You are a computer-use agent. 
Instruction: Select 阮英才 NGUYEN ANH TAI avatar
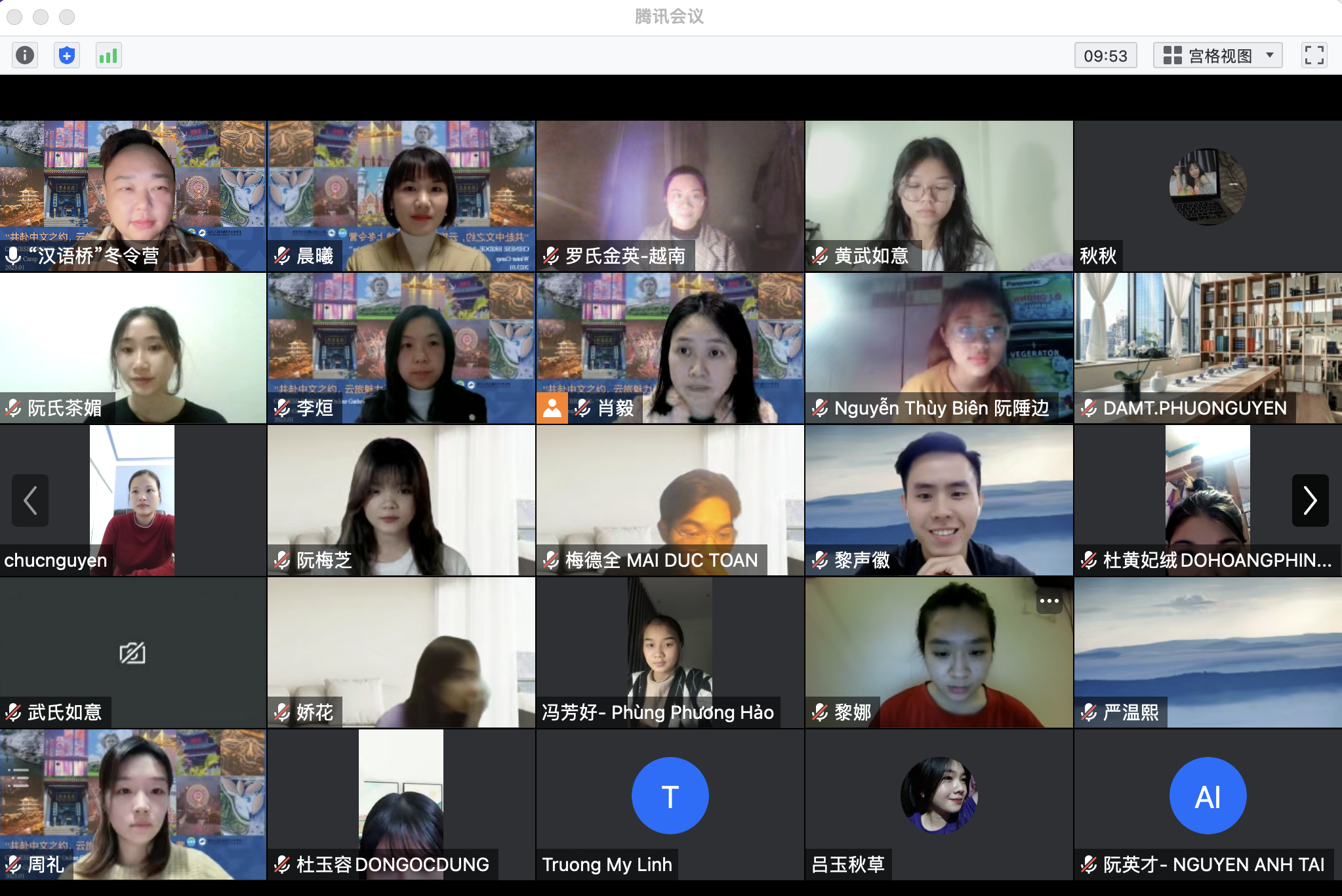point(1207,796)
